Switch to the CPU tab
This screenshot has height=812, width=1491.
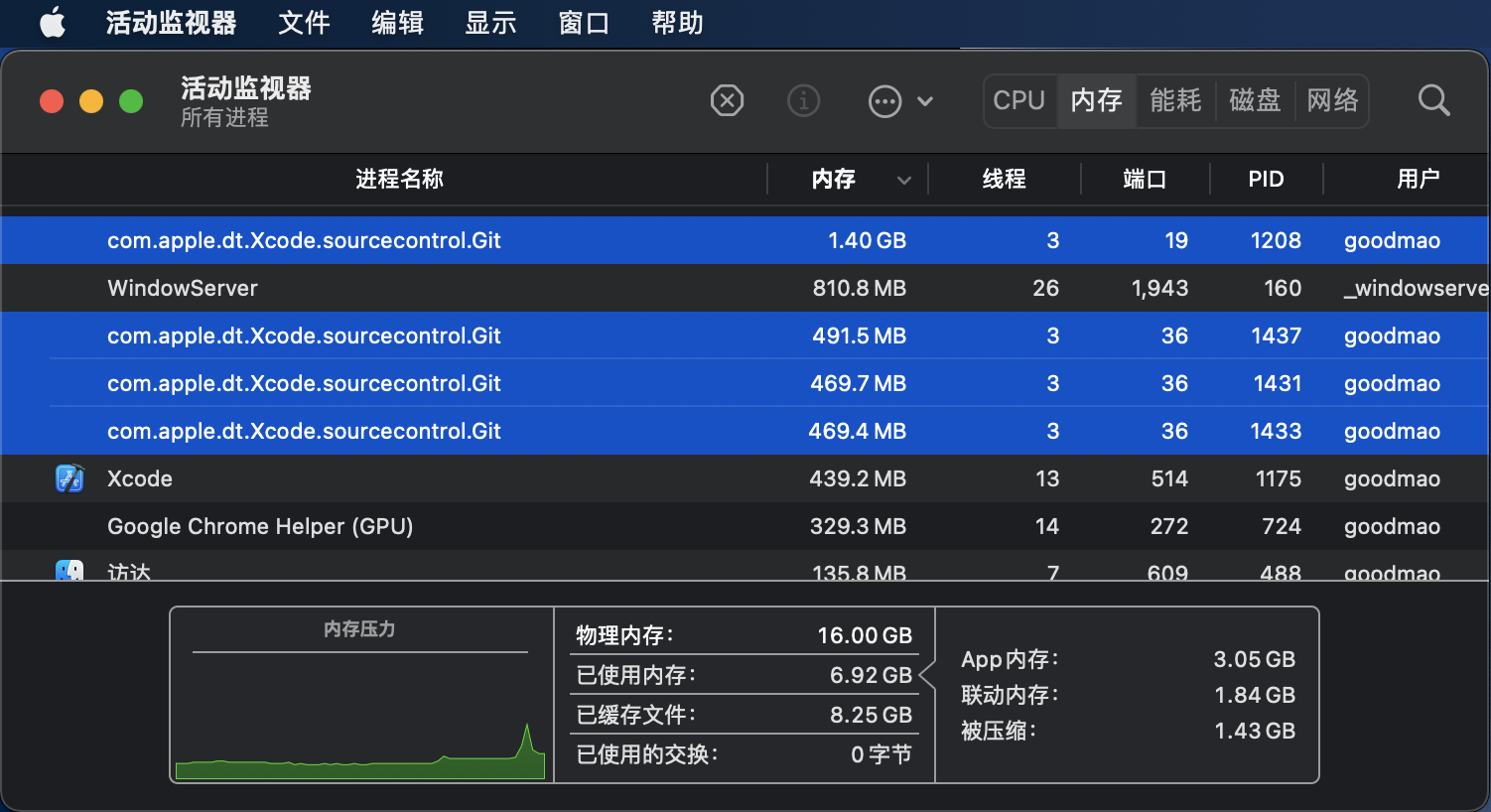pos(1019,100)
